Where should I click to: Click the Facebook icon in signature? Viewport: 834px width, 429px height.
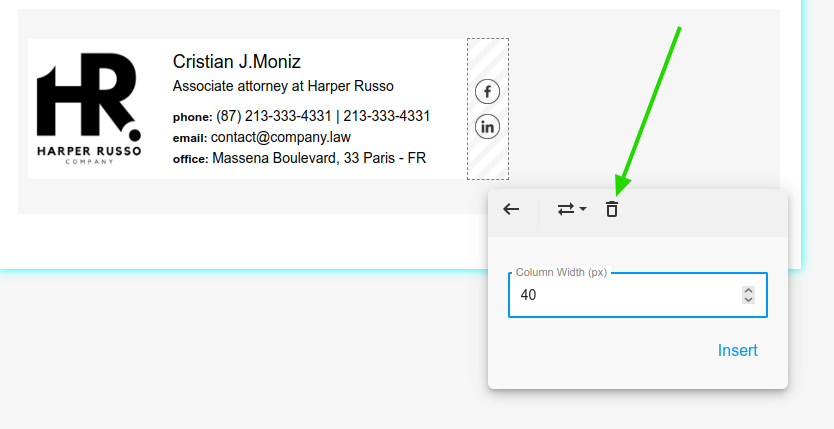tap(487, 92)
